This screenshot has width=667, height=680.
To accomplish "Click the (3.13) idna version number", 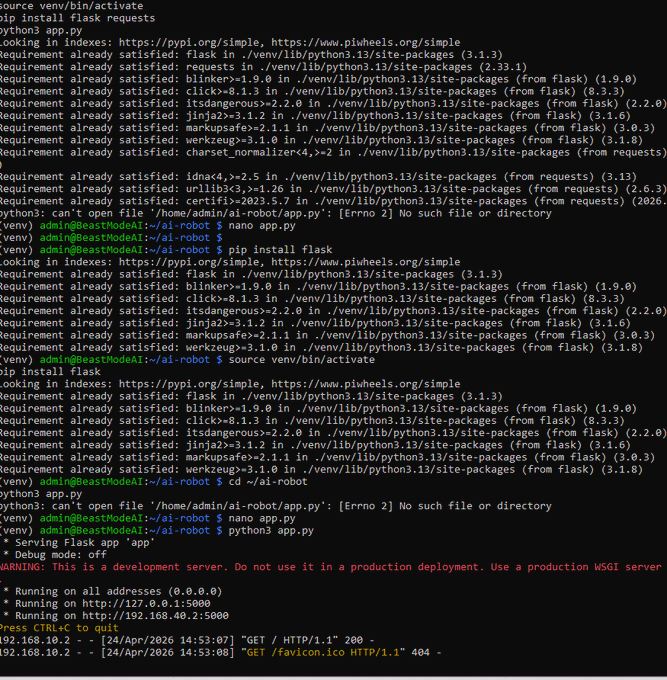I will click(x=618, y=177).
